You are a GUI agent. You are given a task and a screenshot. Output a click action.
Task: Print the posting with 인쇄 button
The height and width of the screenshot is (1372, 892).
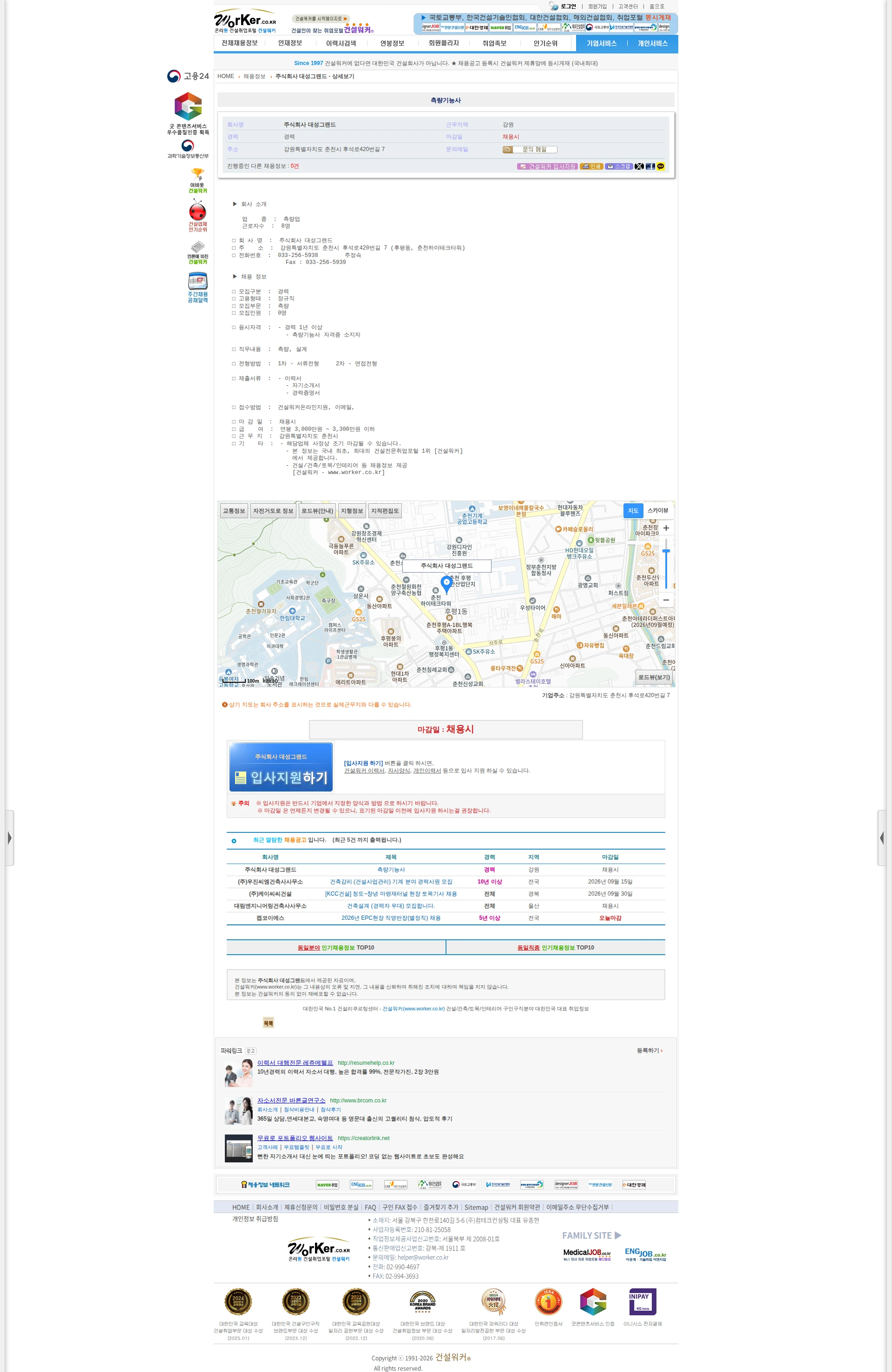591,166
